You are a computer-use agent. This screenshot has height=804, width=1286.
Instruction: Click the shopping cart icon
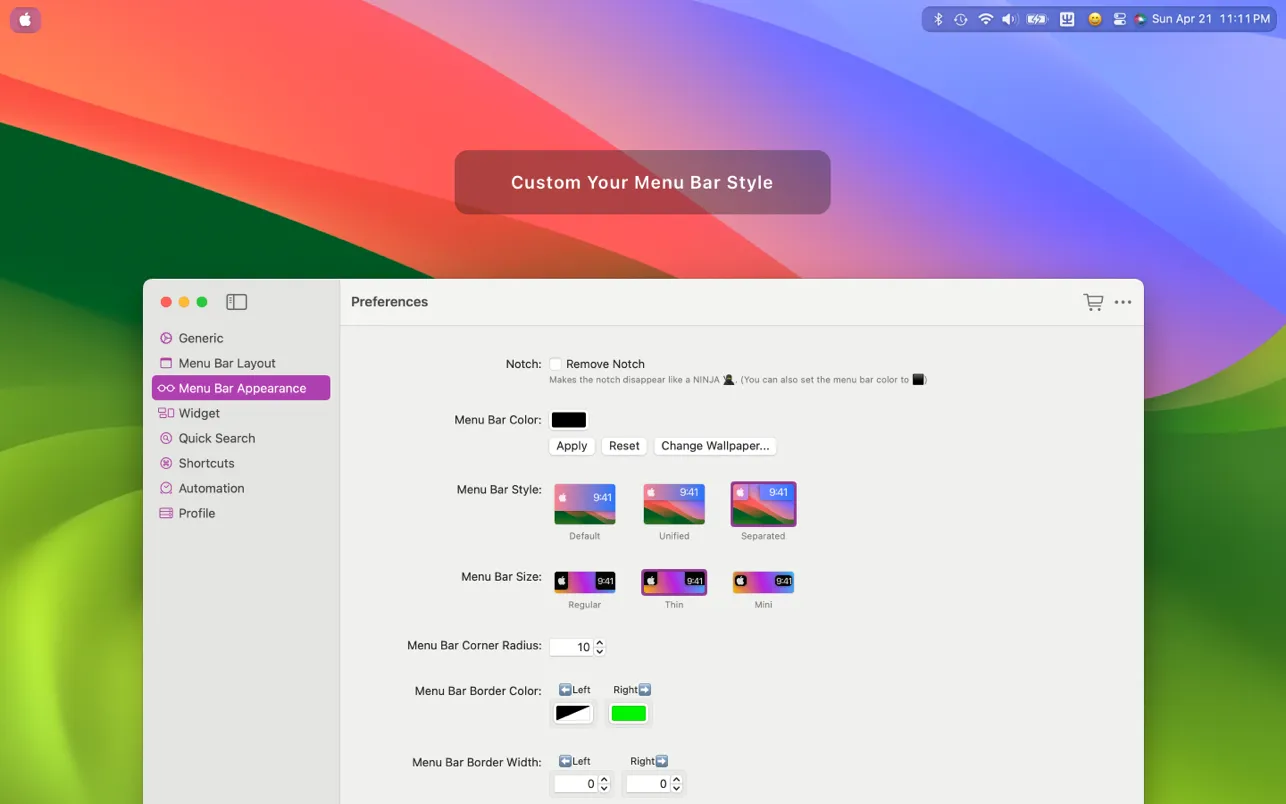pyautogui.click(x=1093, y=302)
